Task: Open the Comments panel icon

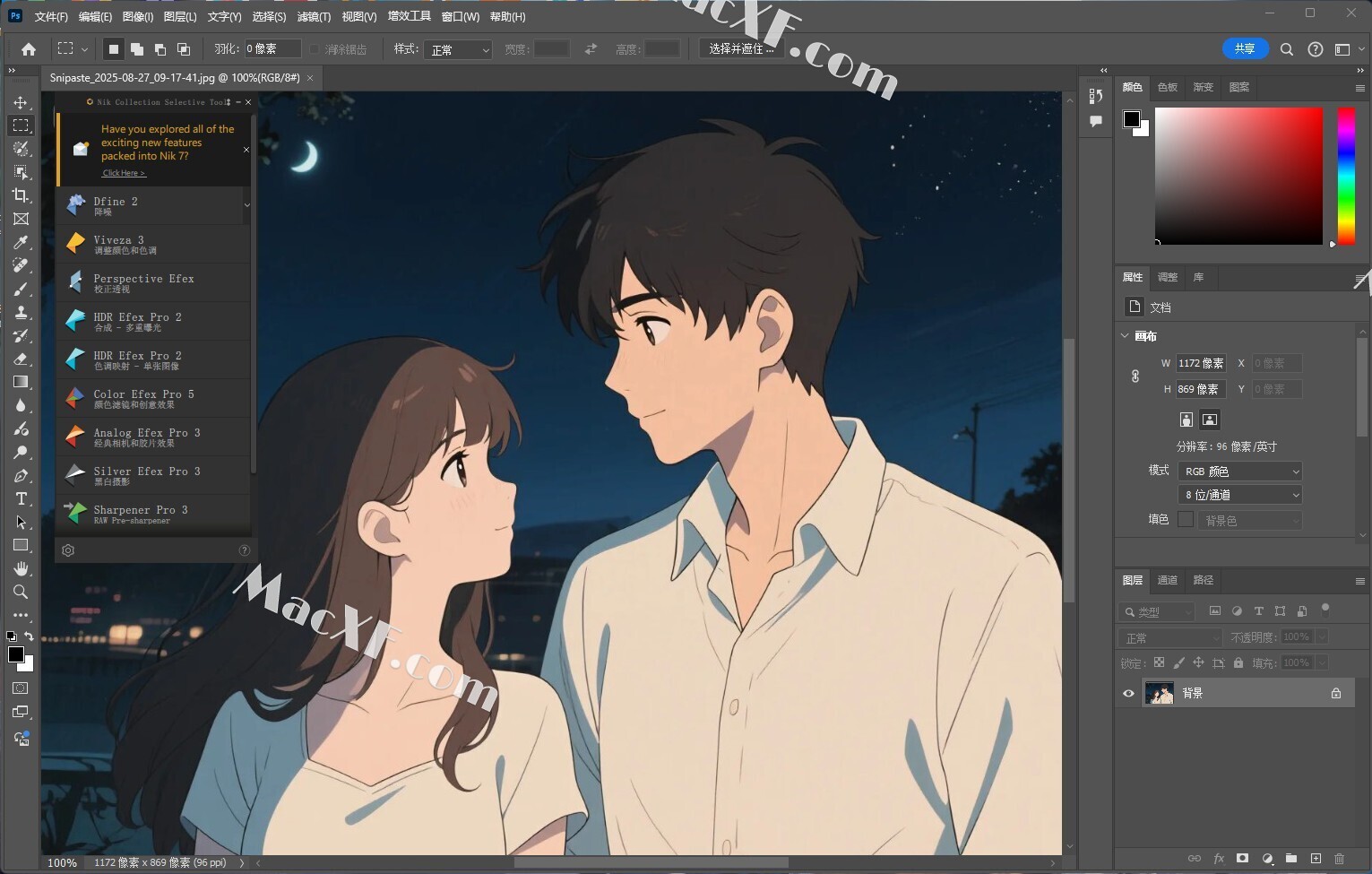Action: pos(1095,121)
